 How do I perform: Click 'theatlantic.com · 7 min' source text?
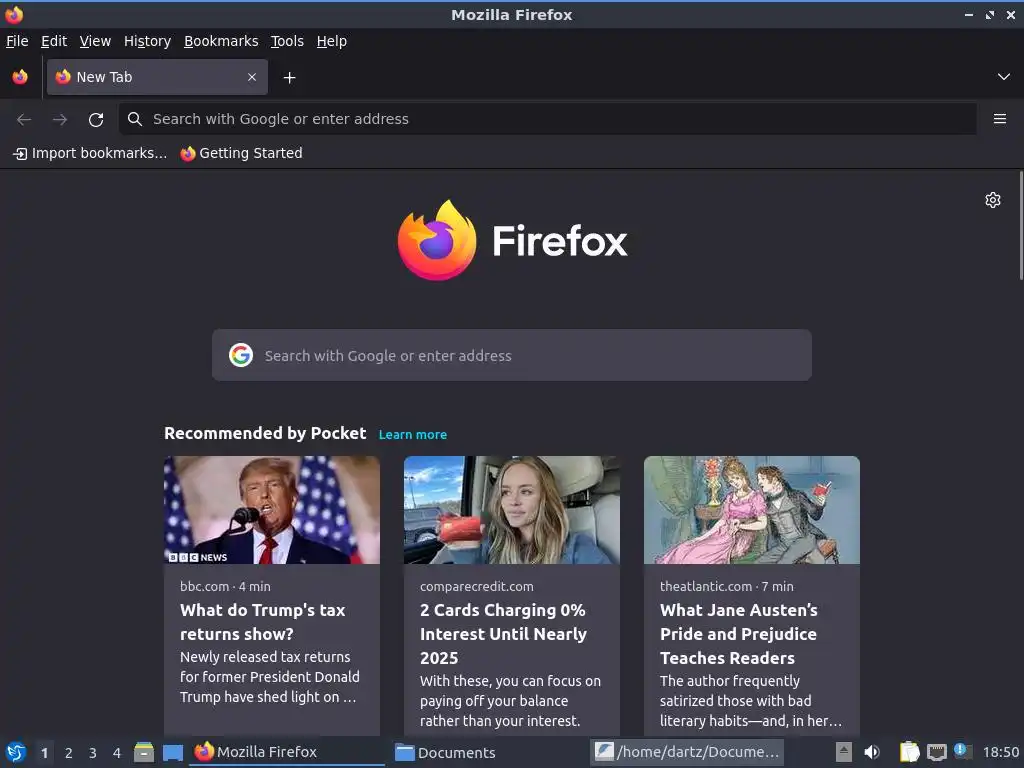pos(727,586)
